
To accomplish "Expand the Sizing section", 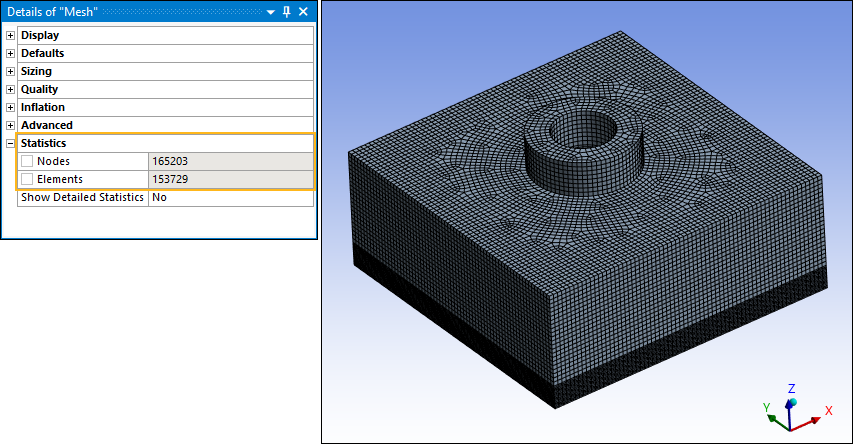I will (11, 71).
